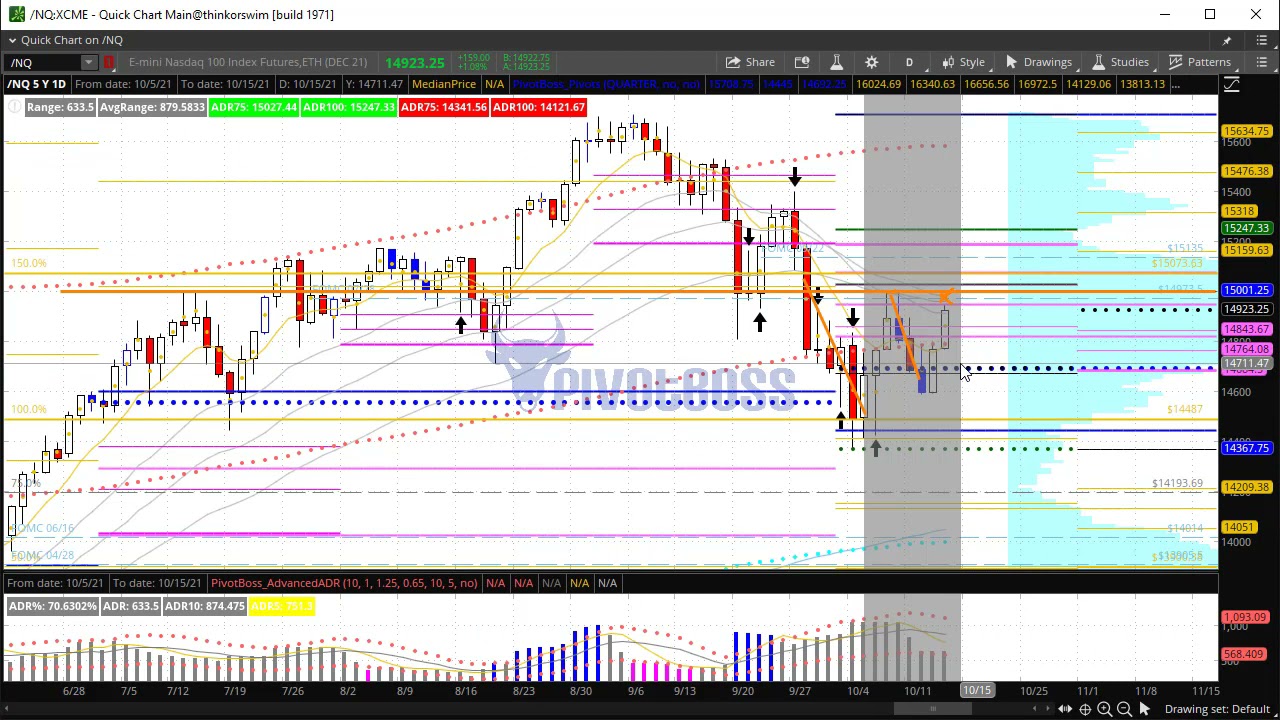Click the zoom out magnifier icon
Image resolution: width=1280 pixels, height=720 pixels.
(1123, 709)
